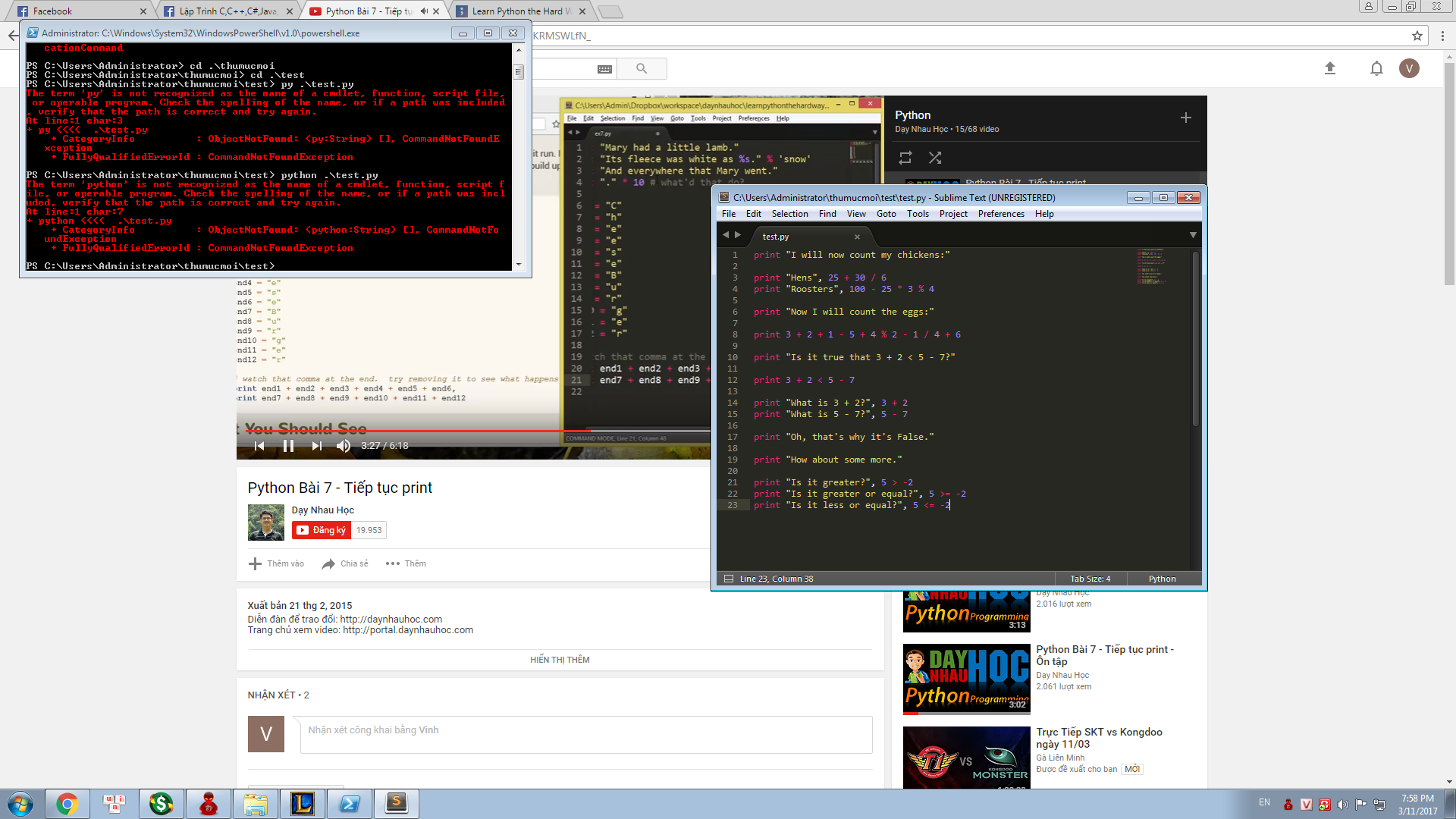Click the YouTube search magnifier button
Image resolution: width=1456 pixels, height=819 pixels.
642,68
